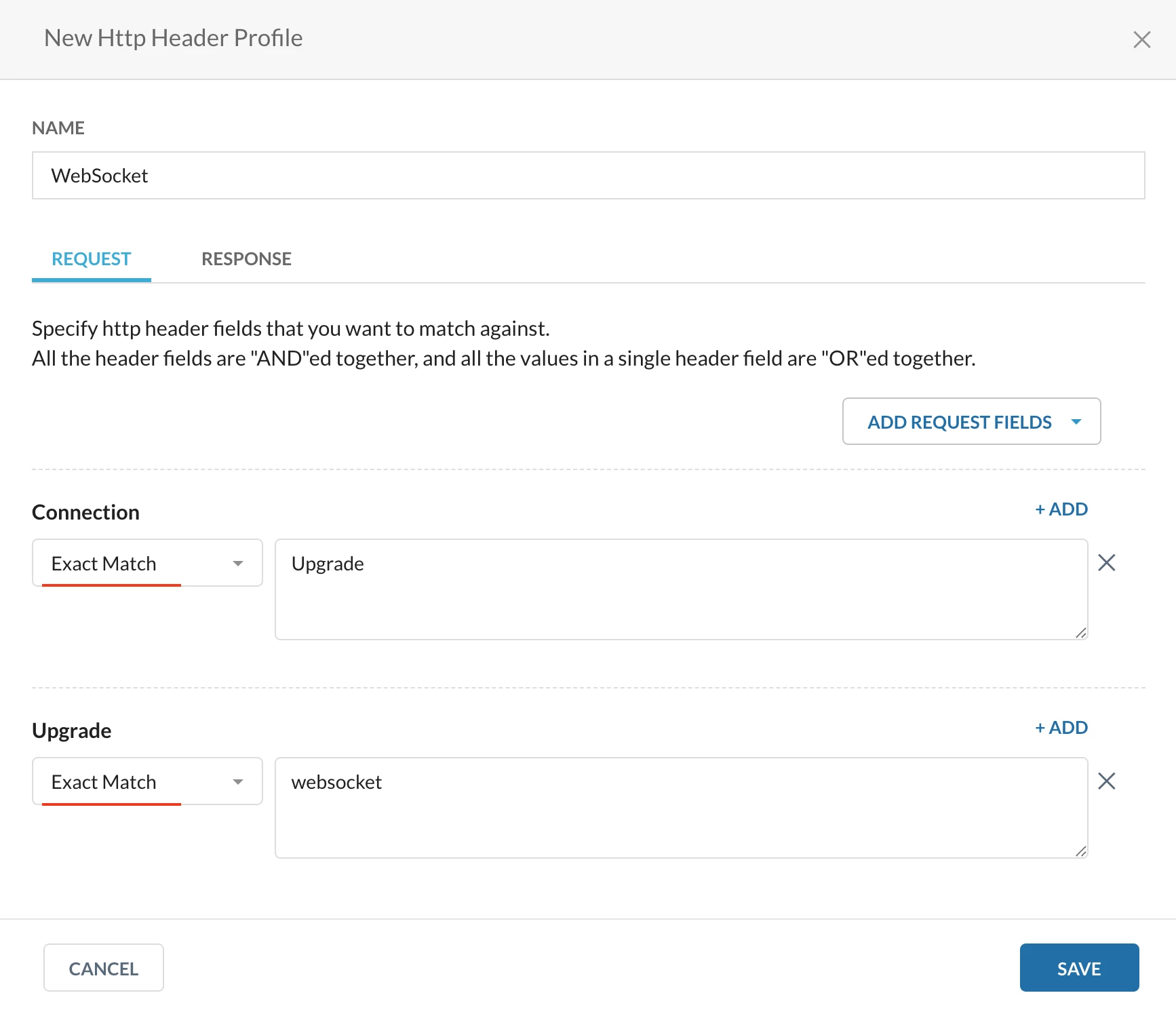The image size is (1176, 1012).
Task: Switch to the Response tab
Action: [246, 259]
